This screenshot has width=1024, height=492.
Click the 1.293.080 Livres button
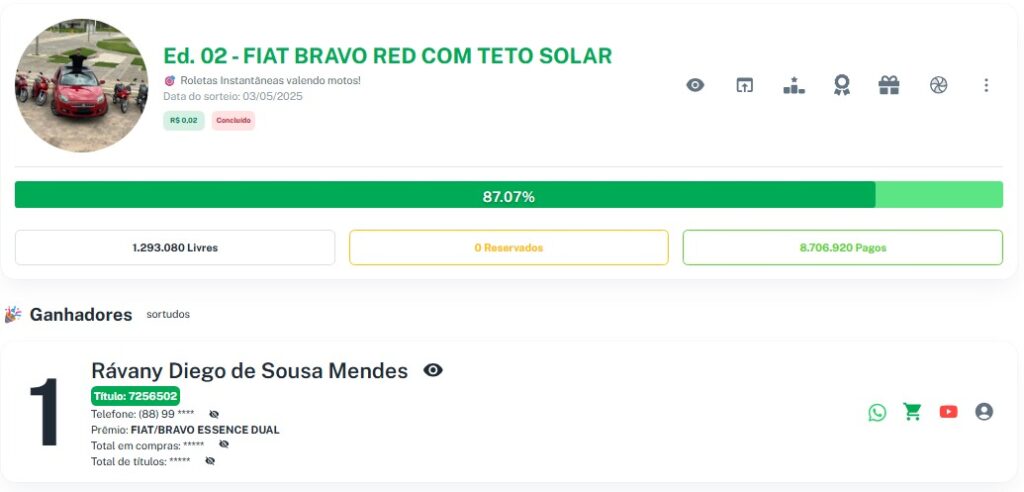coord(175,248)
